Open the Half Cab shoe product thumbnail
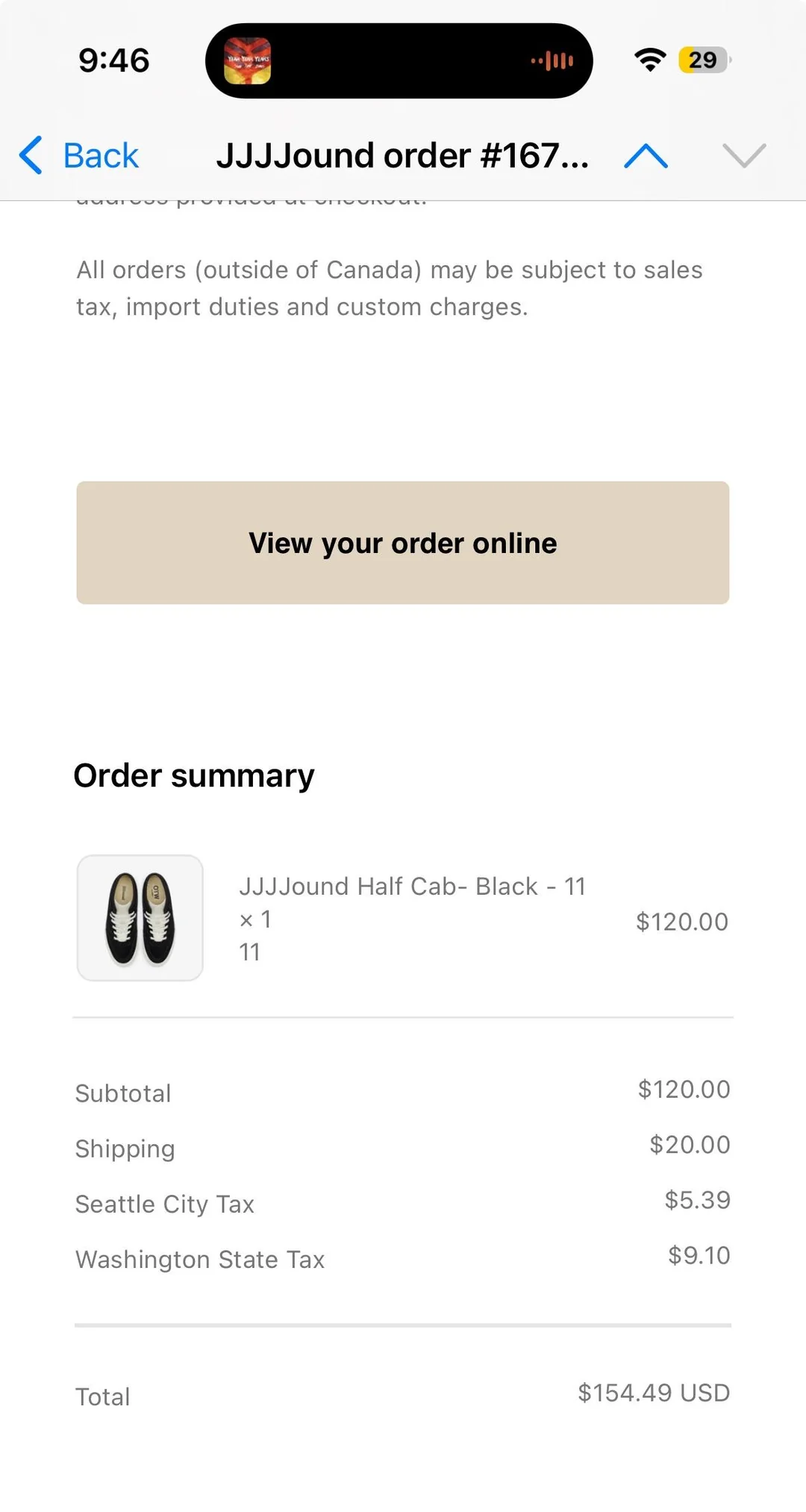806x1512 pixels. tap(140, 918)
